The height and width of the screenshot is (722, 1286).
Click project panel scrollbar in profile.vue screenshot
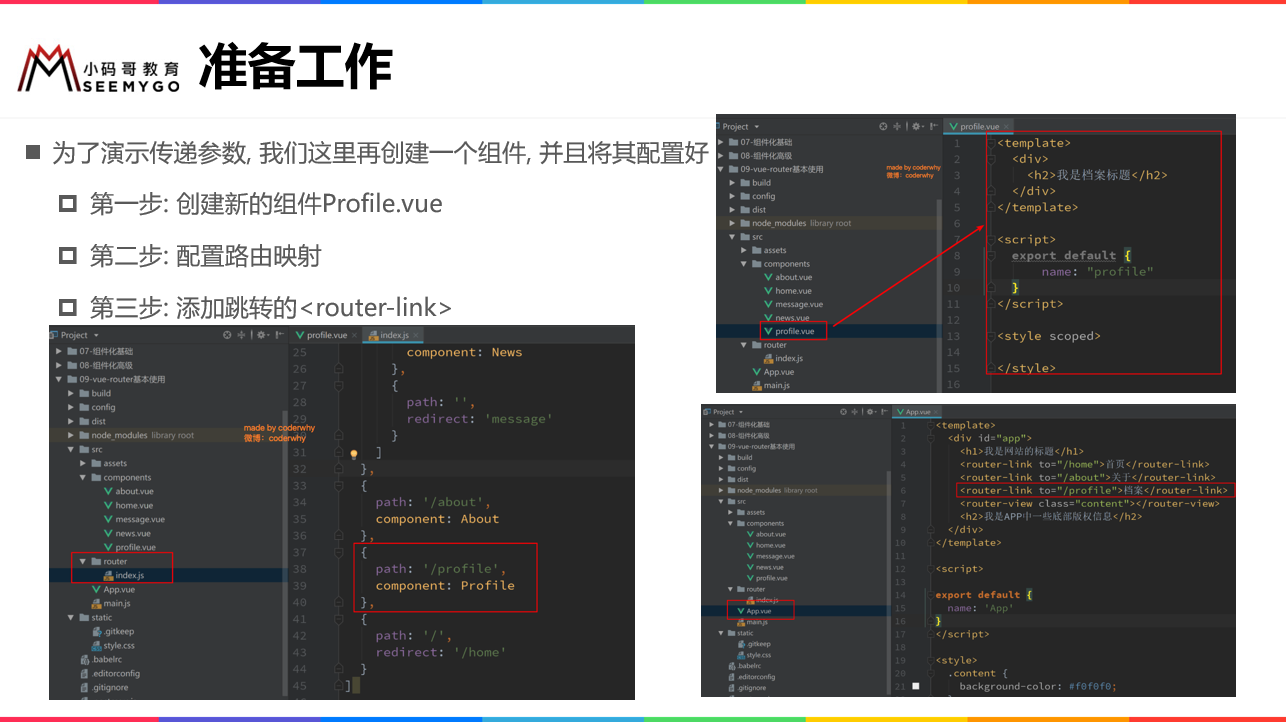pos(939,296)
